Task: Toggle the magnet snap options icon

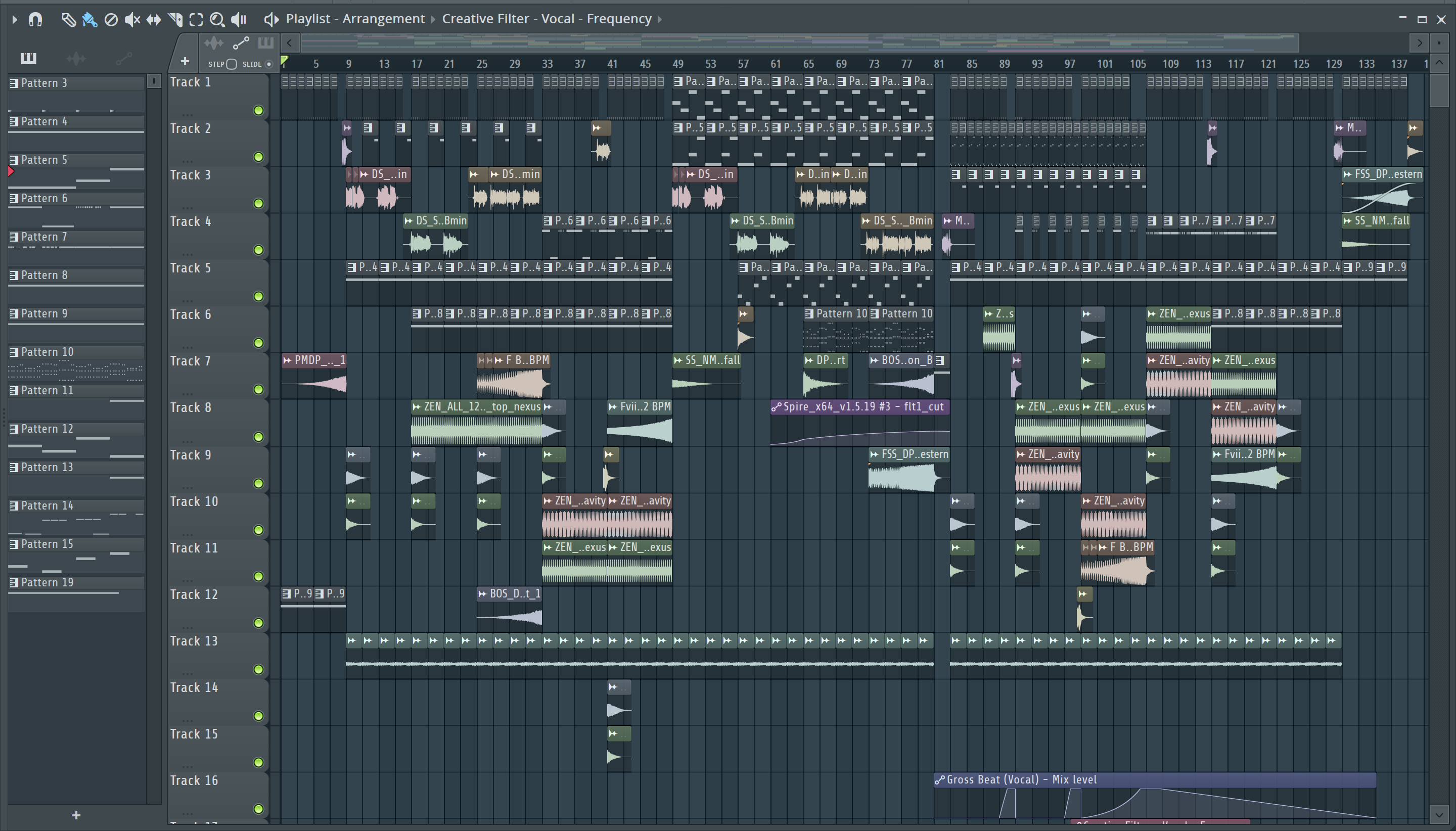Action: [x=35, y=19]
